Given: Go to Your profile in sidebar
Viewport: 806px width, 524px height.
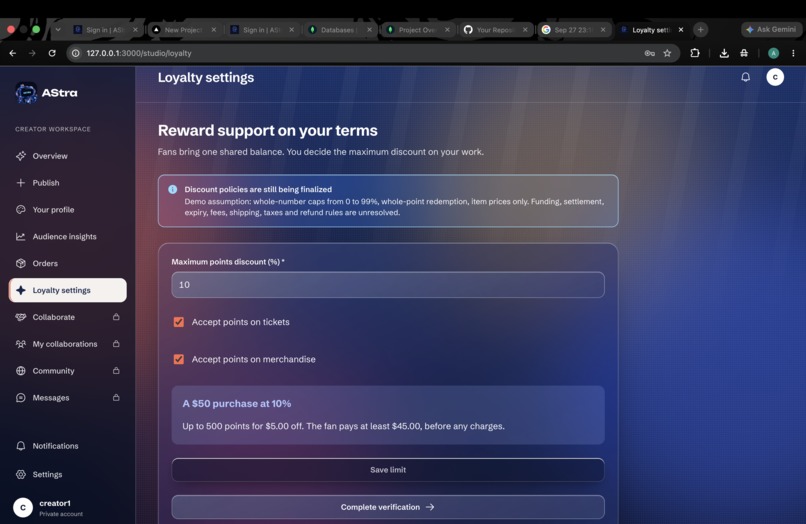Looking at the screenshot, I should click(x=67, y=209).
